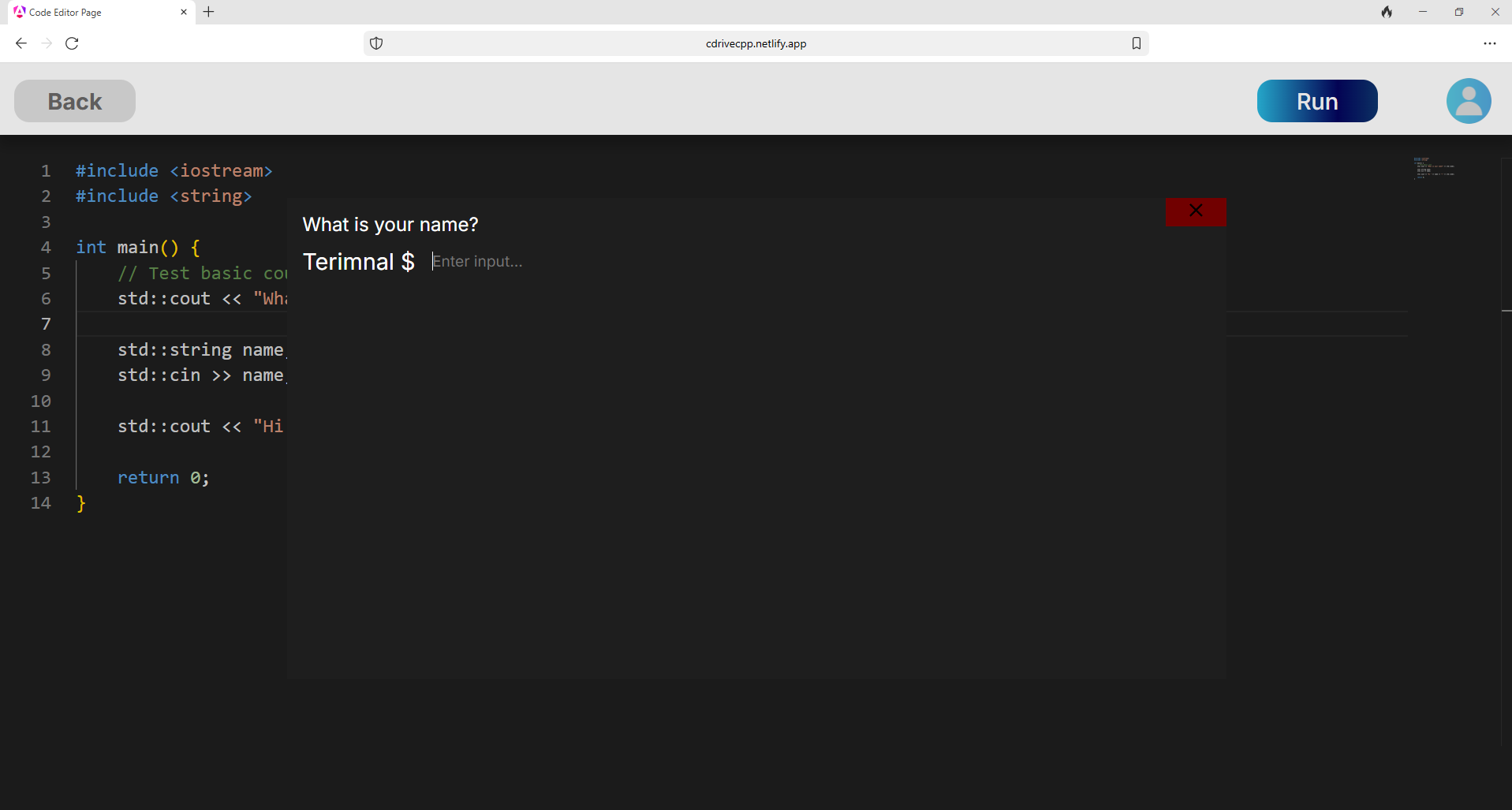Open the browser three-dot menu

click(x=1489, y=43)
